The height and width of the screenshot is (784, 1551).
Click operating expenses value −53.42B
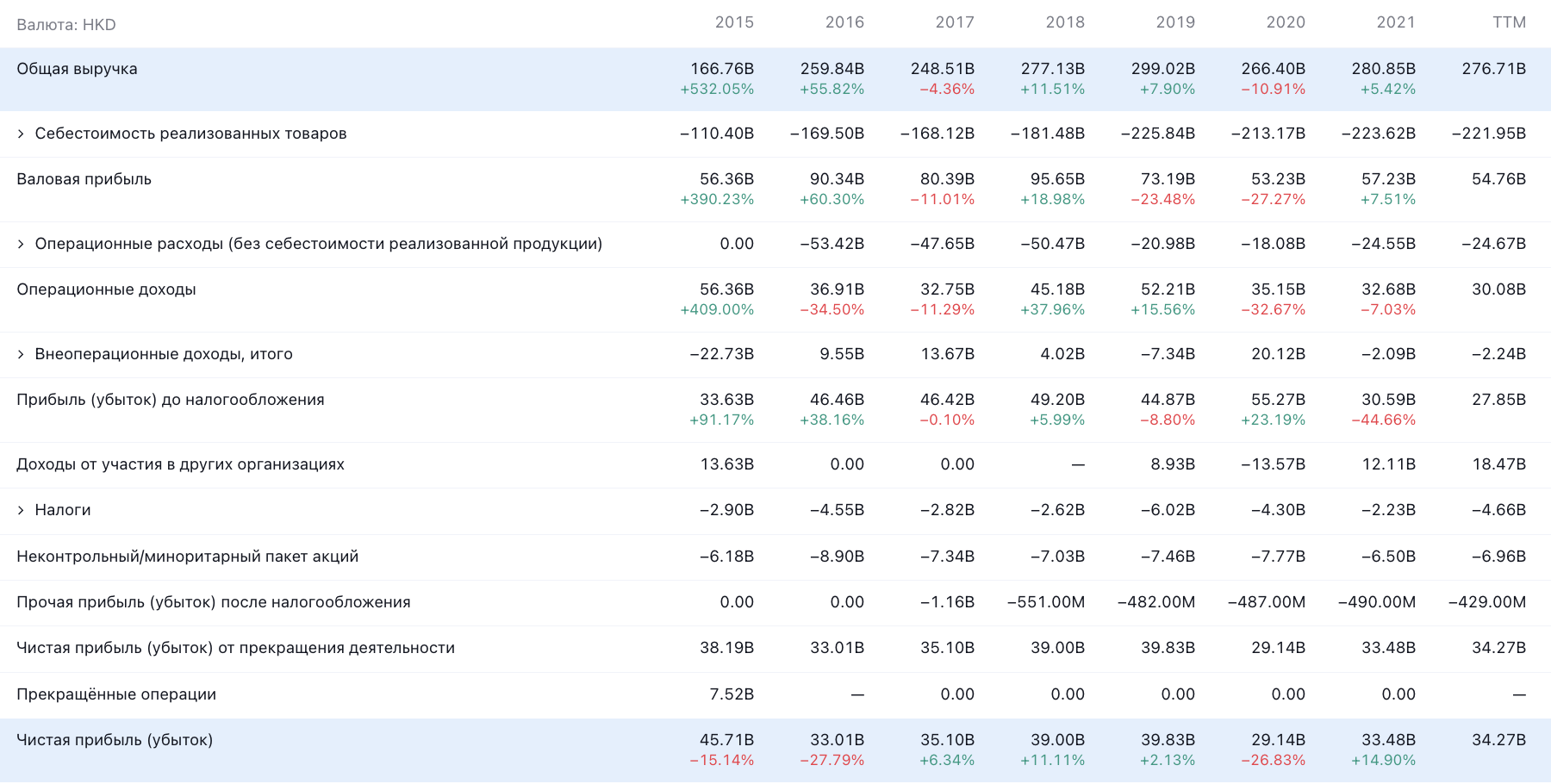832,244
